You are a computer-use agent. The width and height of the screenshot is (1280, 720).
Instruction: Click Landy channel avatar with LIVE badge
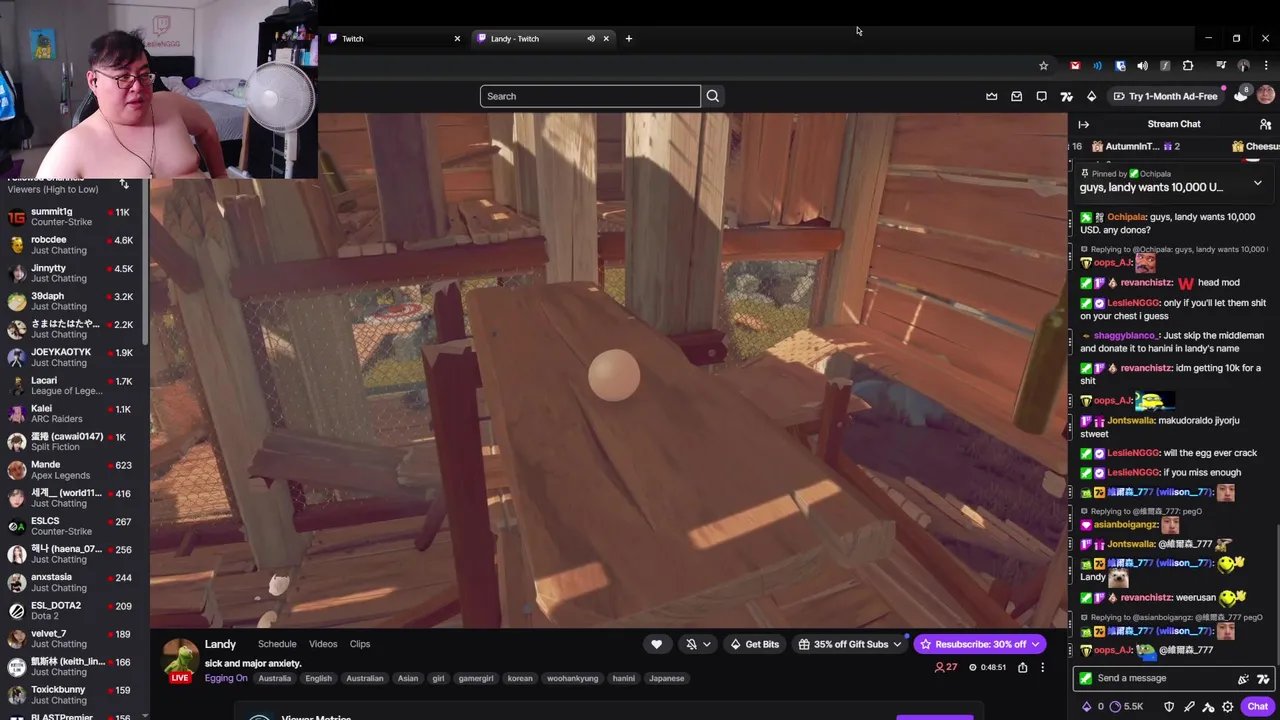coord(180,660)
